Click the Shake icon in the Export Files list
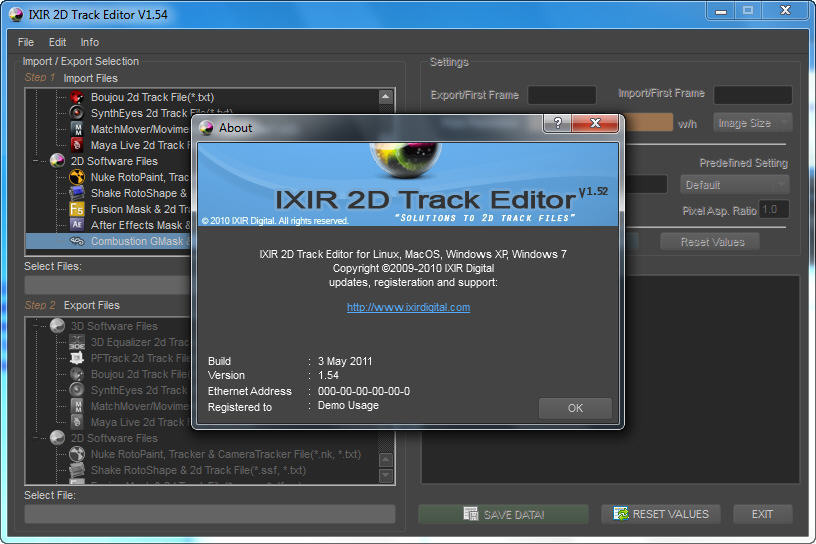Viewport: 816px width, 544px height. click(77, 470)
